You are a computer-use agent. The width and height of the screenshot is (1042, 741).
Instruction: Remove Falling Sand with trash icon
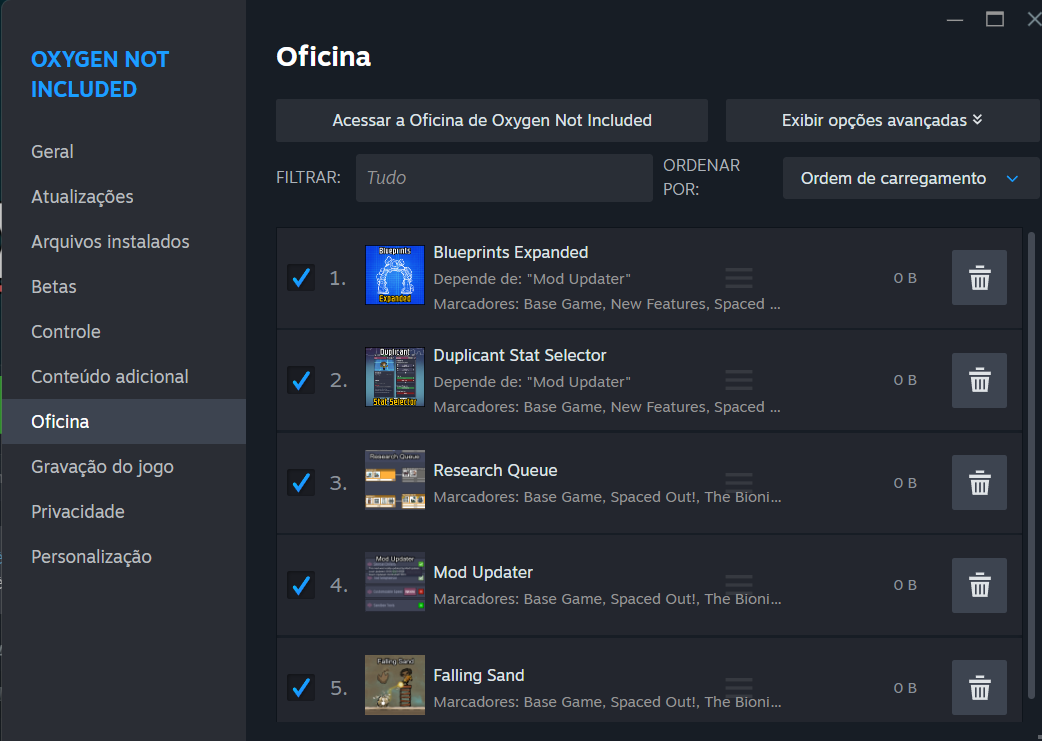(979, 688)
